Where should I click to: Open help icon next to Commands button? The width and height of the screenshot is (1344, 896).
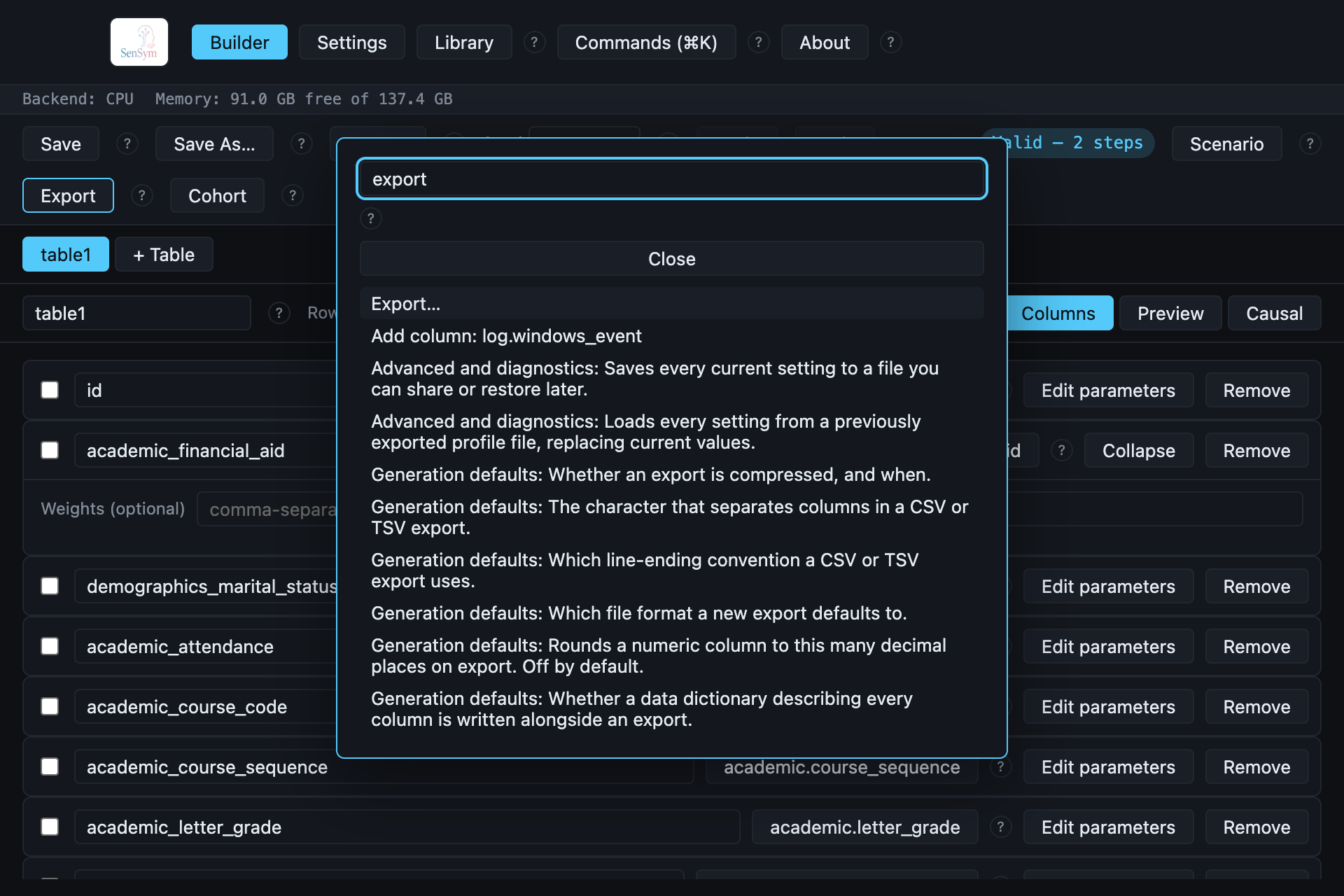click(x=758, y=43)
